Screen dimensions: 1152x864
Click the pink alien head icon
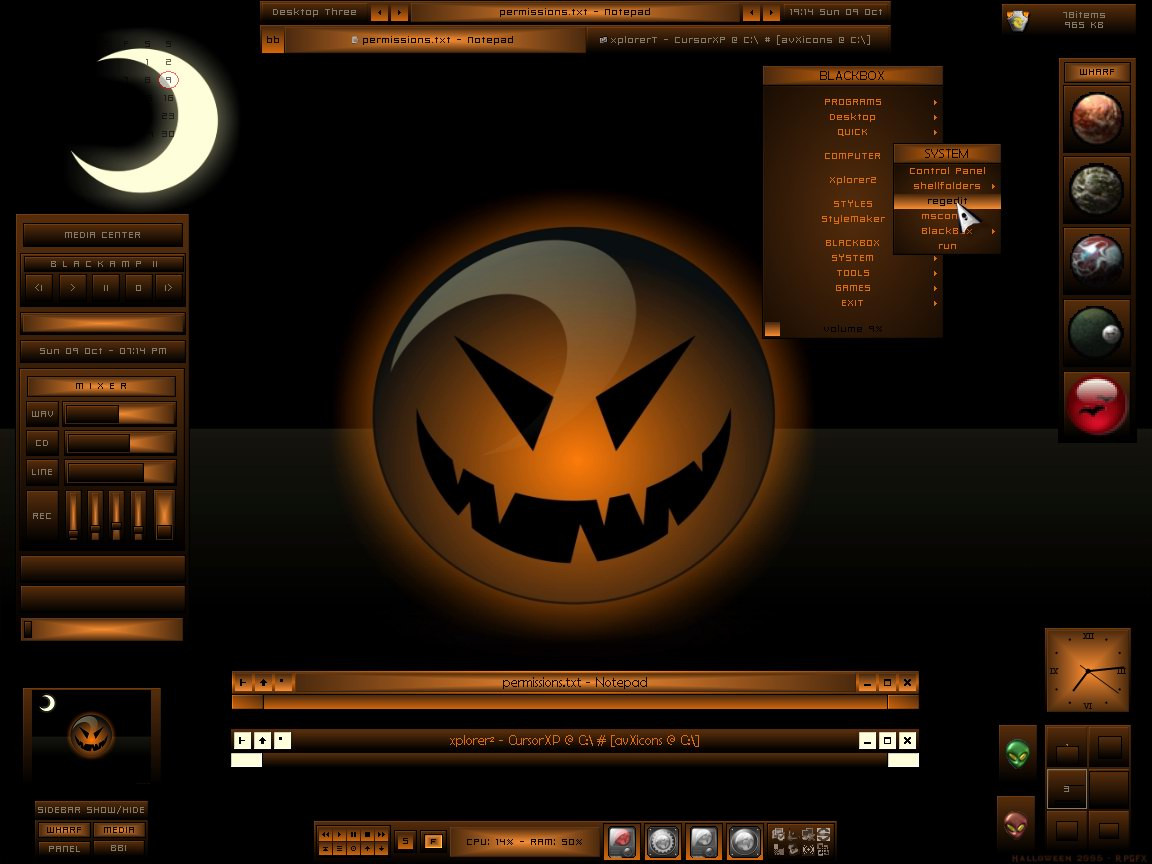point(1016,824)
